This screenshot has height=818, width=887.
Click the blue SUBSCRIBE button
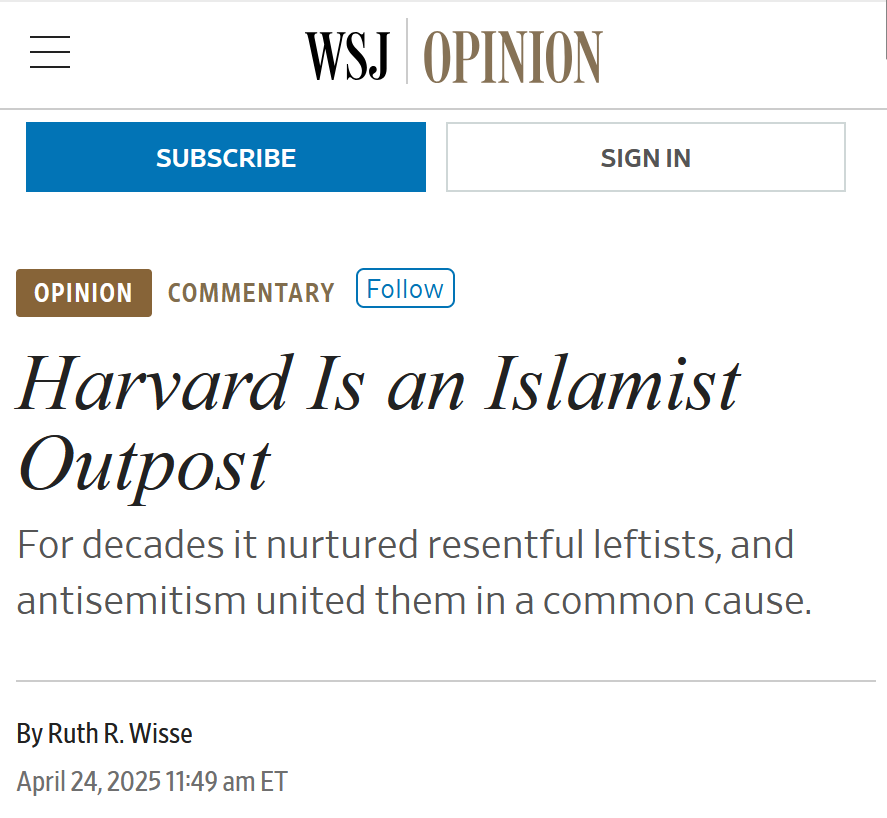tap(226, 157)
